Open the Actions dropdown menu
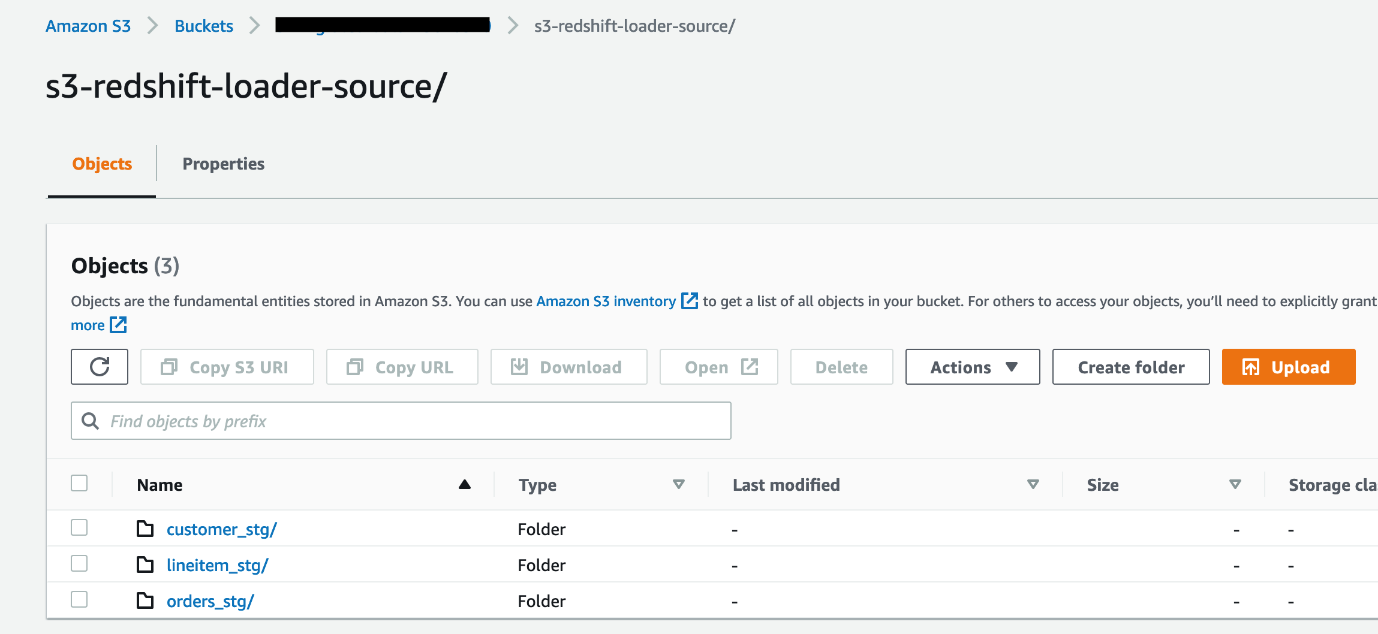The width and height of the screenshot is (1378, 634). [x=972, y=367]
